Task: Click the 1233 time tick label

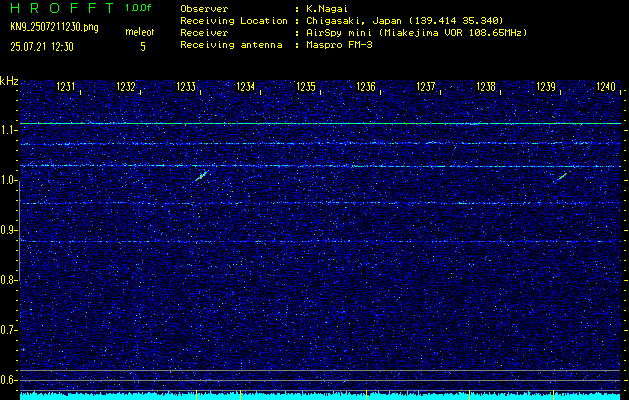Action: (186, 87)
